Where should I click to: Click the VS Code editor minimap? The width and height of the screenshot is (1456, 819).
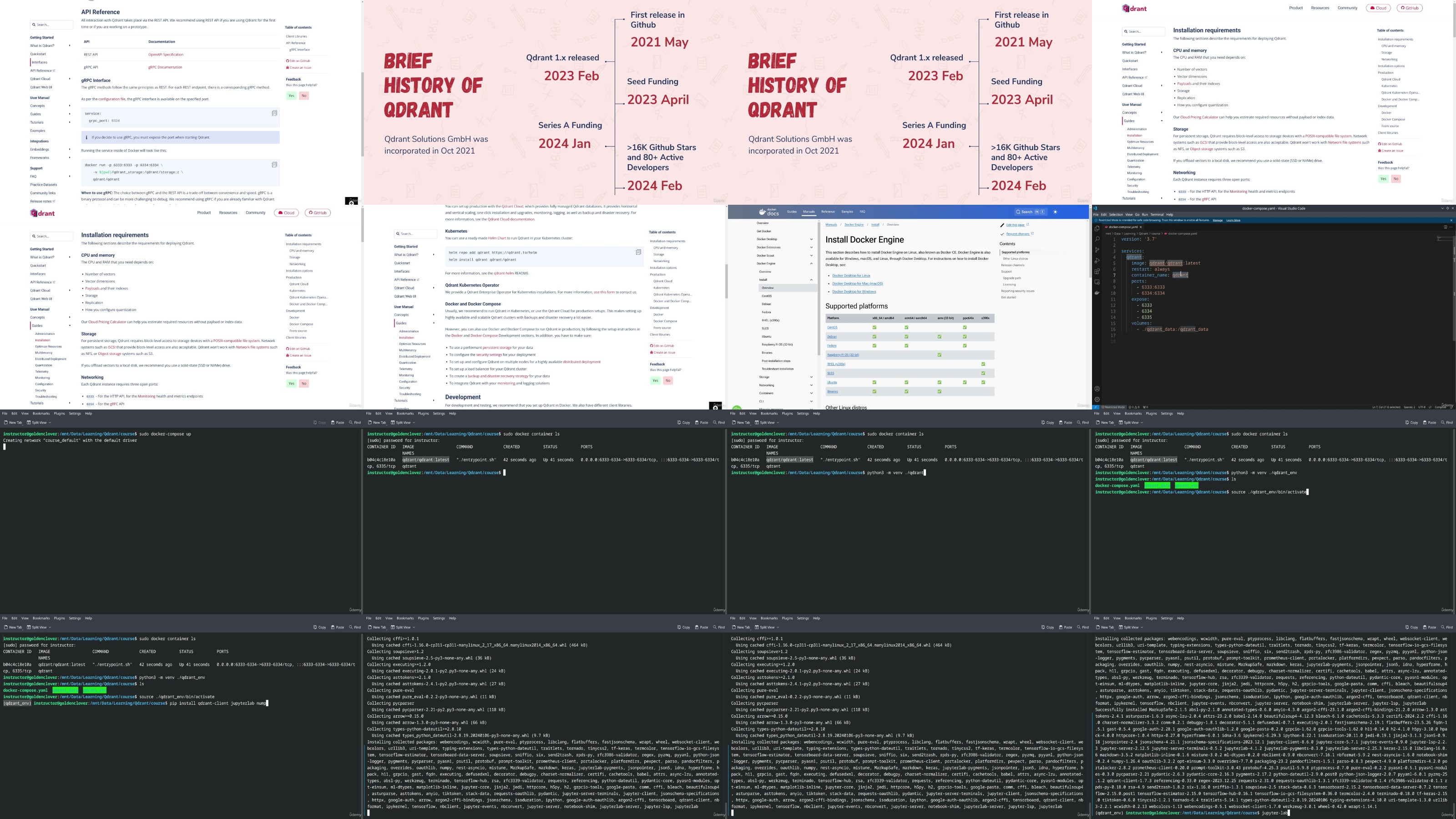(1445, 238)
